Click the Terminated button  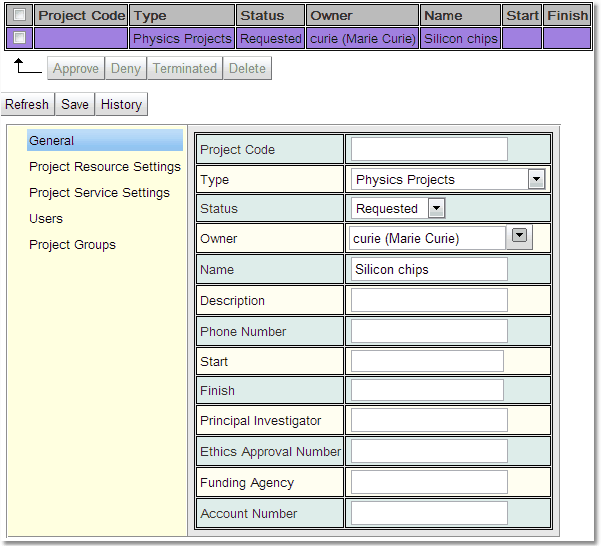click(x=184, y=68)
